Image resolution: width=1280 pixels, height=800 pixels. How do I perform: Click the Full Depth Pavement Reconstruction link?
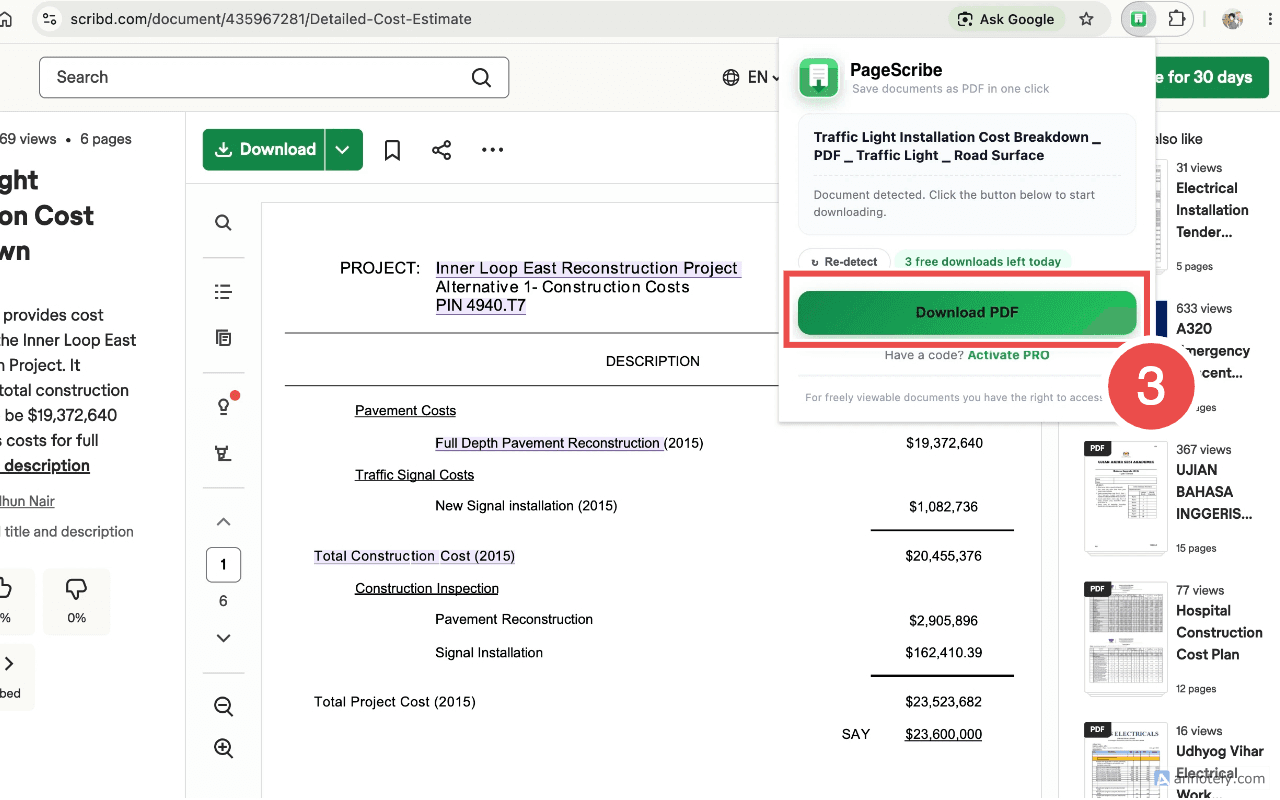tap(548, 443)
